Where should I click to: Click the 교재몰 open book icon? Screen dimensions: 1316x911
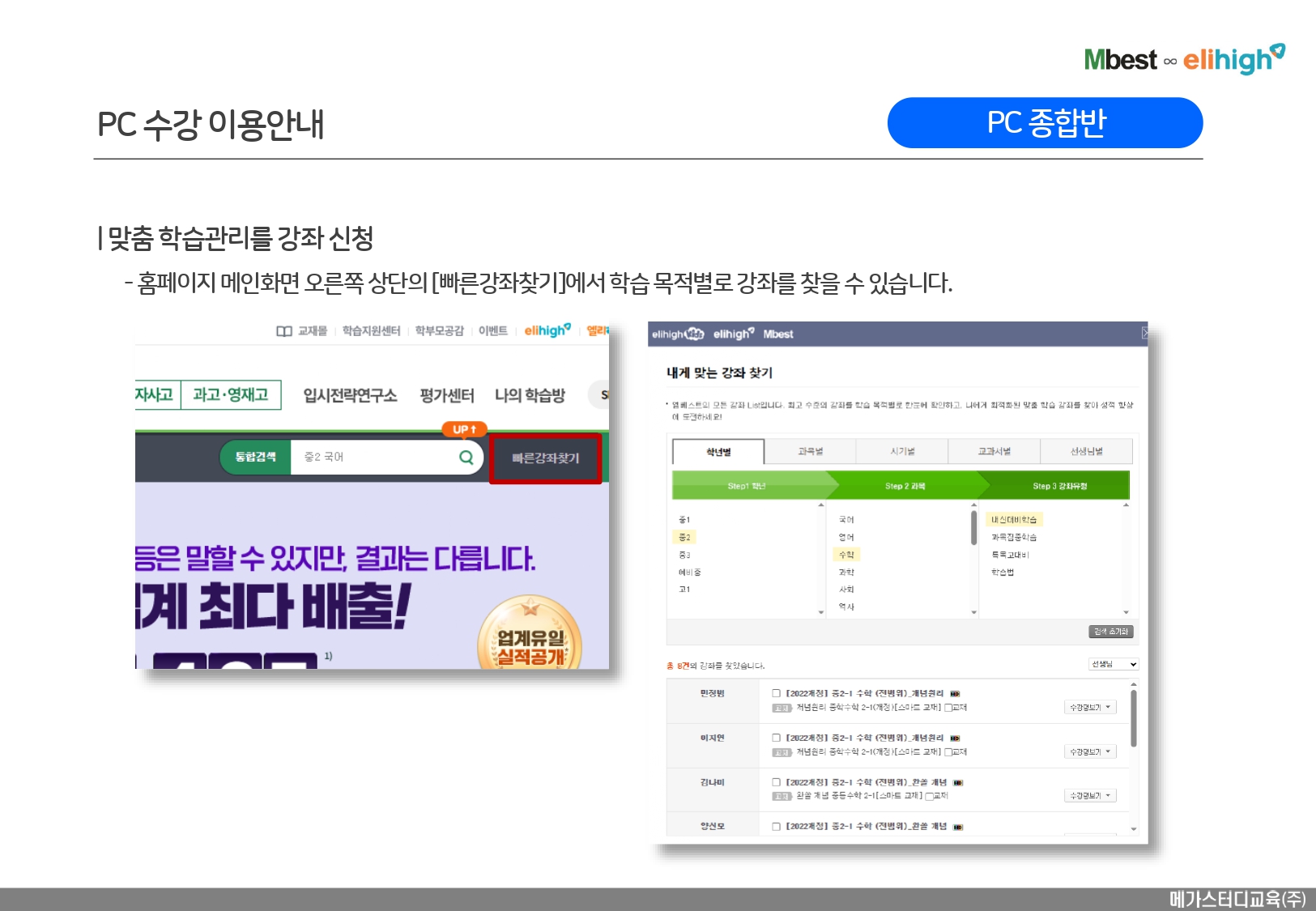283,331
